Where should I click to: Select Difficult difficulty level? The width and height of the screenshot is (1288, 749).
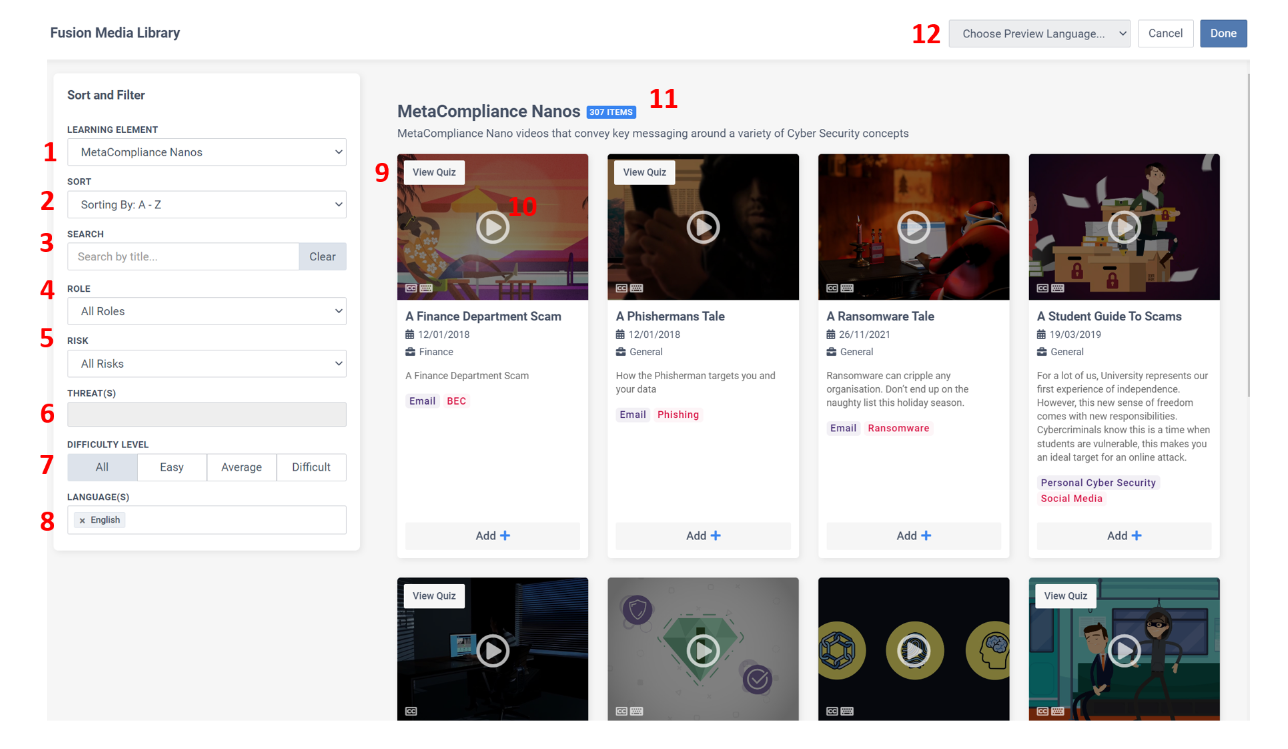coord(311,467)
